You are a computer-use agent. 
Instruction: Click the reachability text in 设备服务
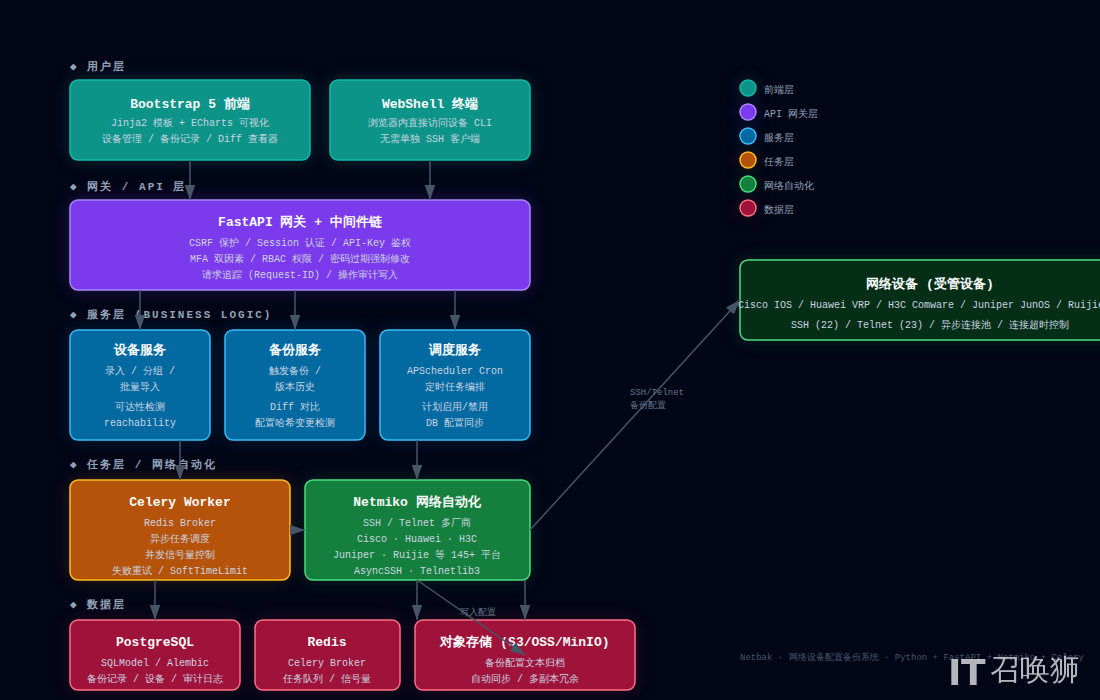pyautogui.click(x=140, y=423)
